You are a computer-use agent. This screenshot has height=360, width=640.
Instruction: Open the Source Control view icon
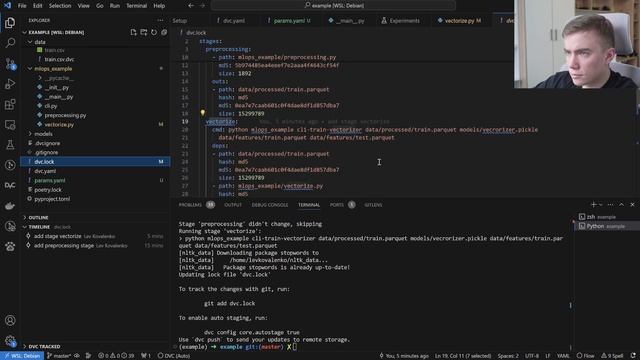pyautogui.click(x=10, y=63)
